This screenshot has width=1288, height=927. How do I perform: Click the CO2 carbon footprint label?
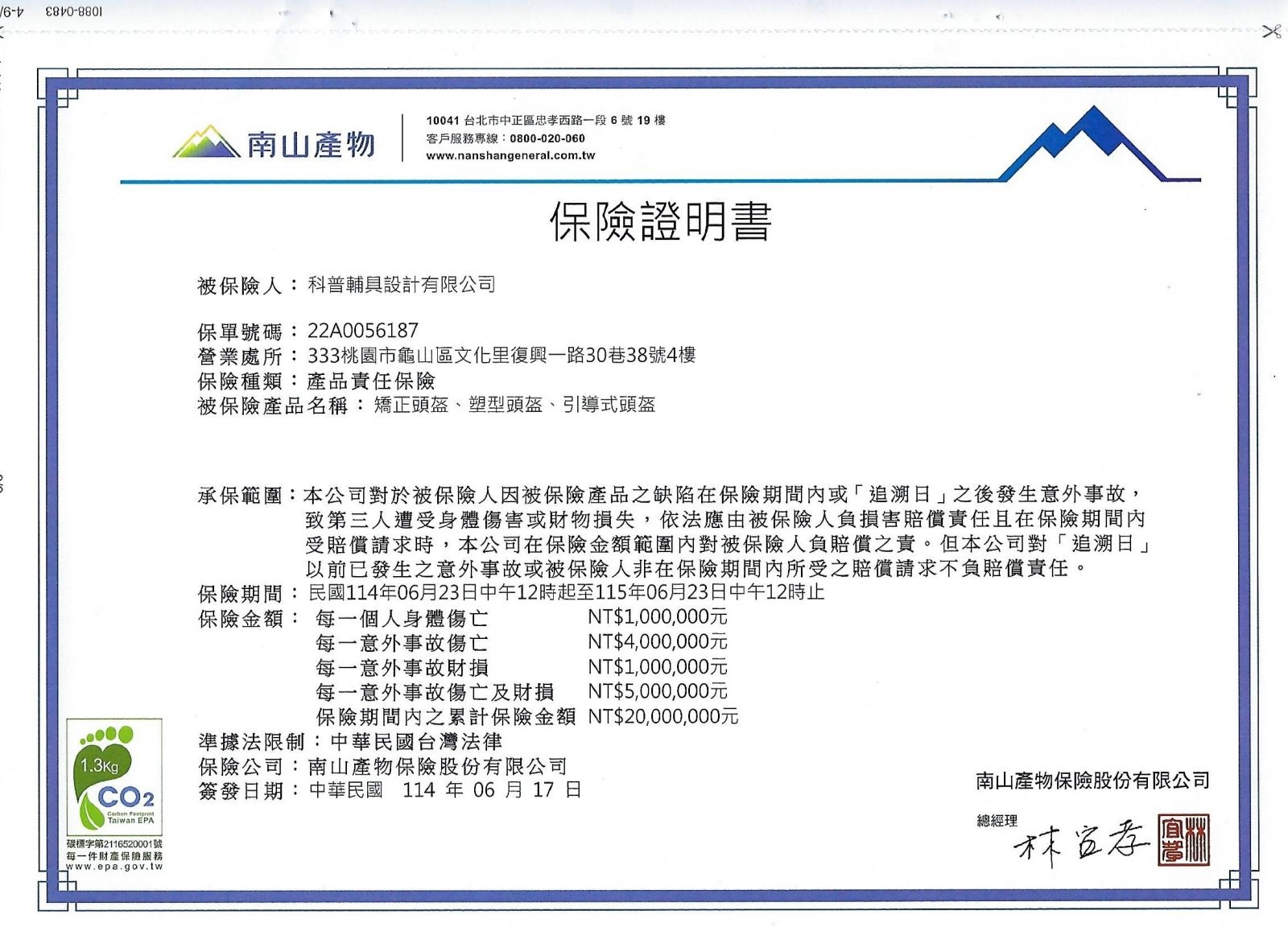tap(115, 777)
